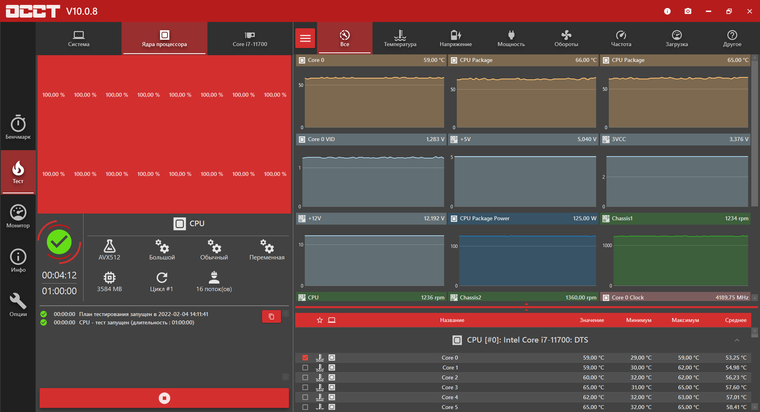Viewport: 760px width, 412px height.
Task: Check the Core 4 sensor checkbox
Action: click(305, 397)
